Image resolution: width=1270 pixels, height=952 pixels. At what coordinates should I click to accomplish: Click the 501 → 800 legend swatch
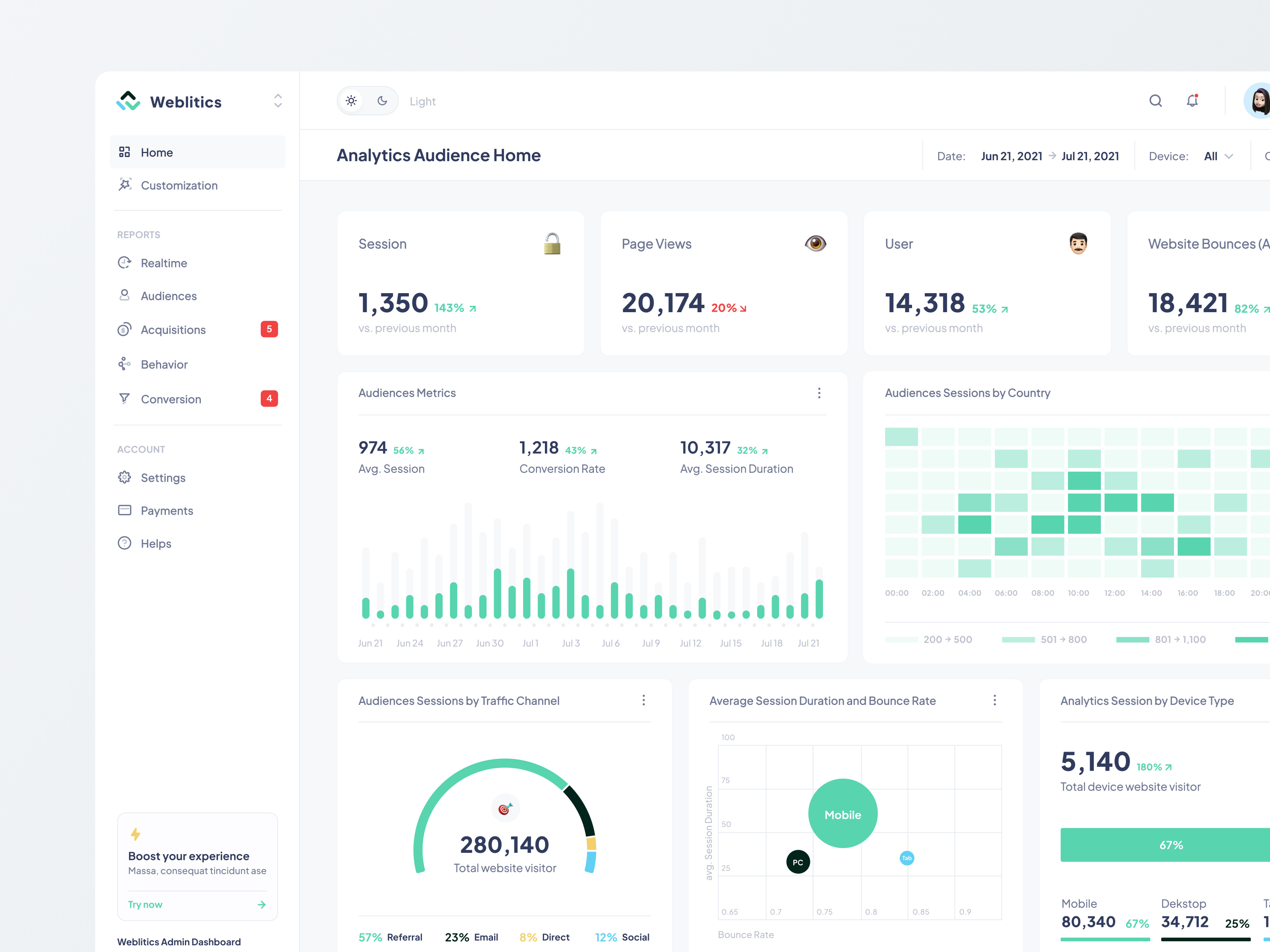pos(1018,639)
